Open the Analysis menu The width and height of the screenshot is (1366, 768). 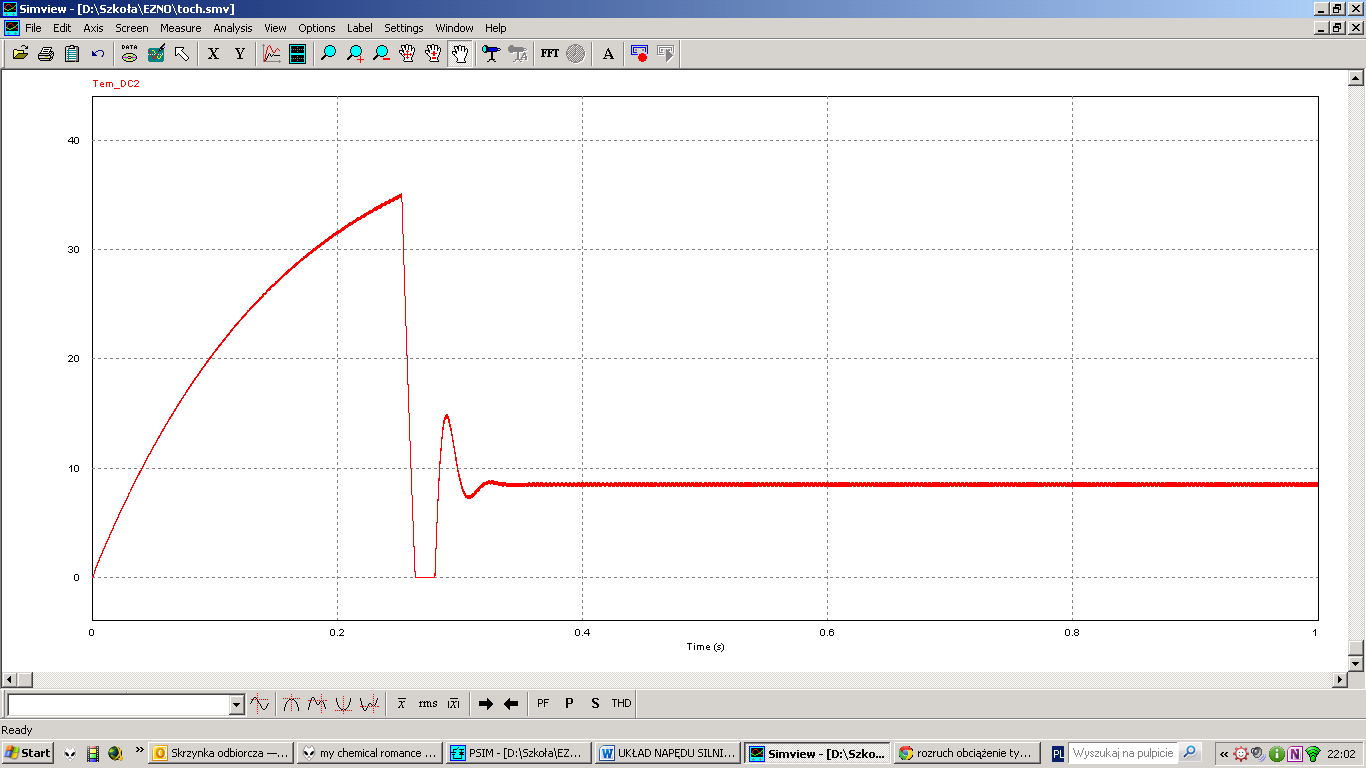(233, 28)
